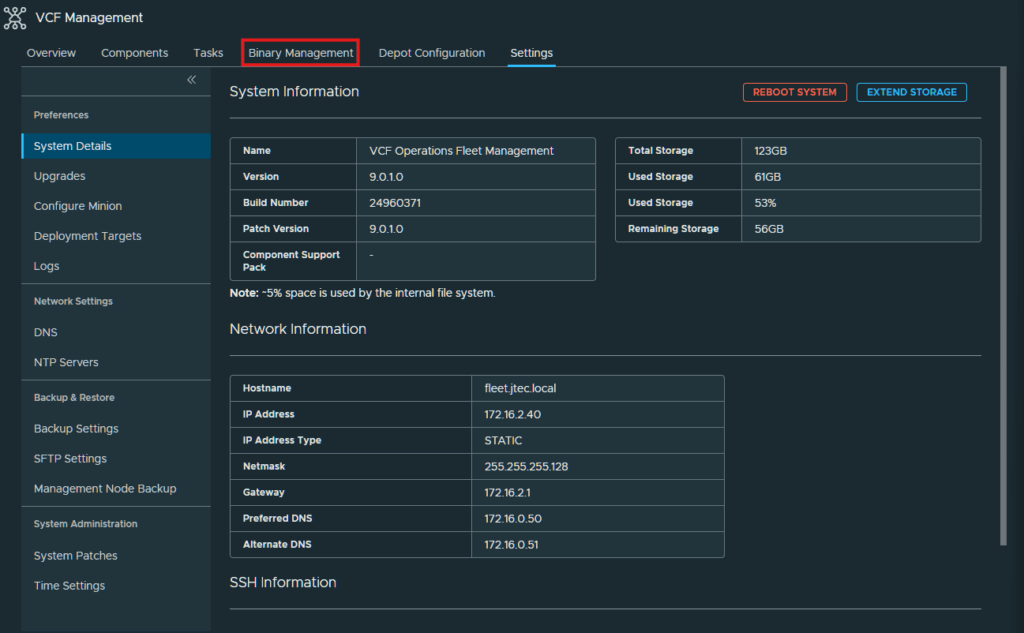
Task: Click the Extend Storage button
Action: (x=912, y=92)
